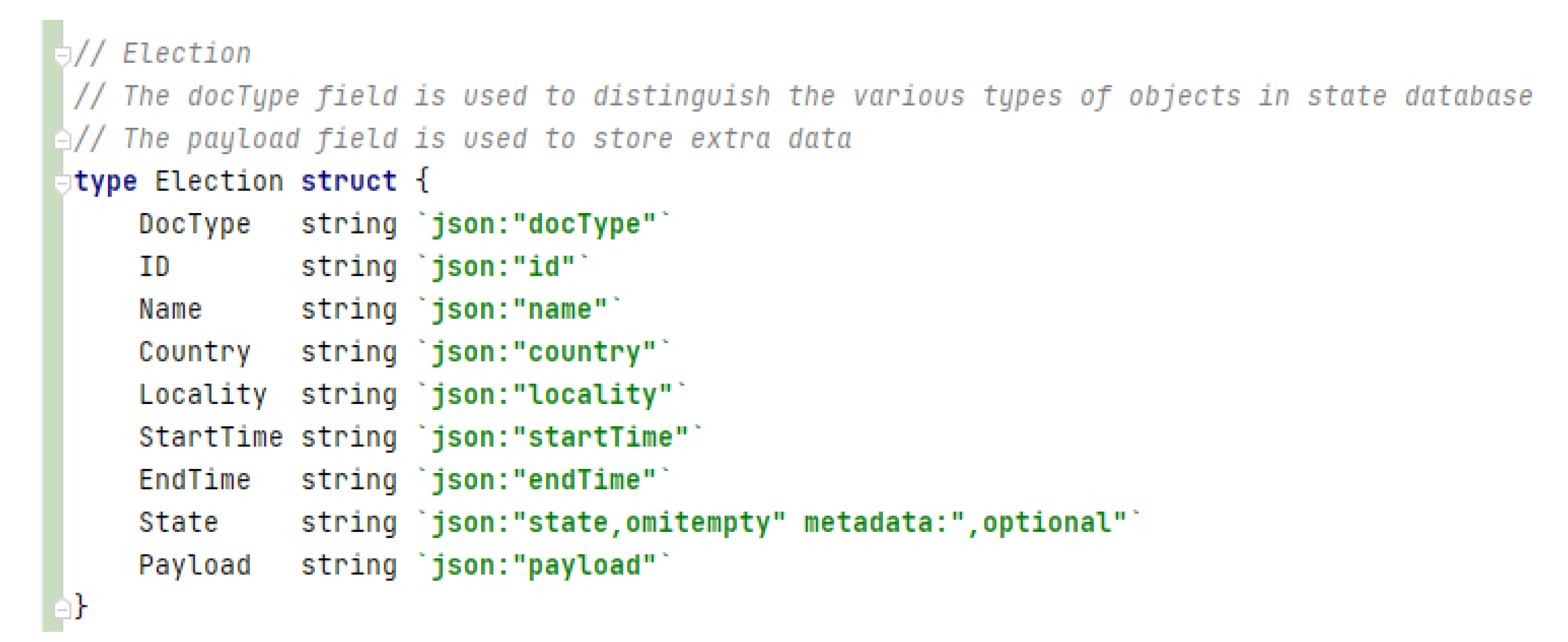Click fold marker ending the payload comment line
The height and width of the screenshot is (642, 1568).
pos(62,141)
